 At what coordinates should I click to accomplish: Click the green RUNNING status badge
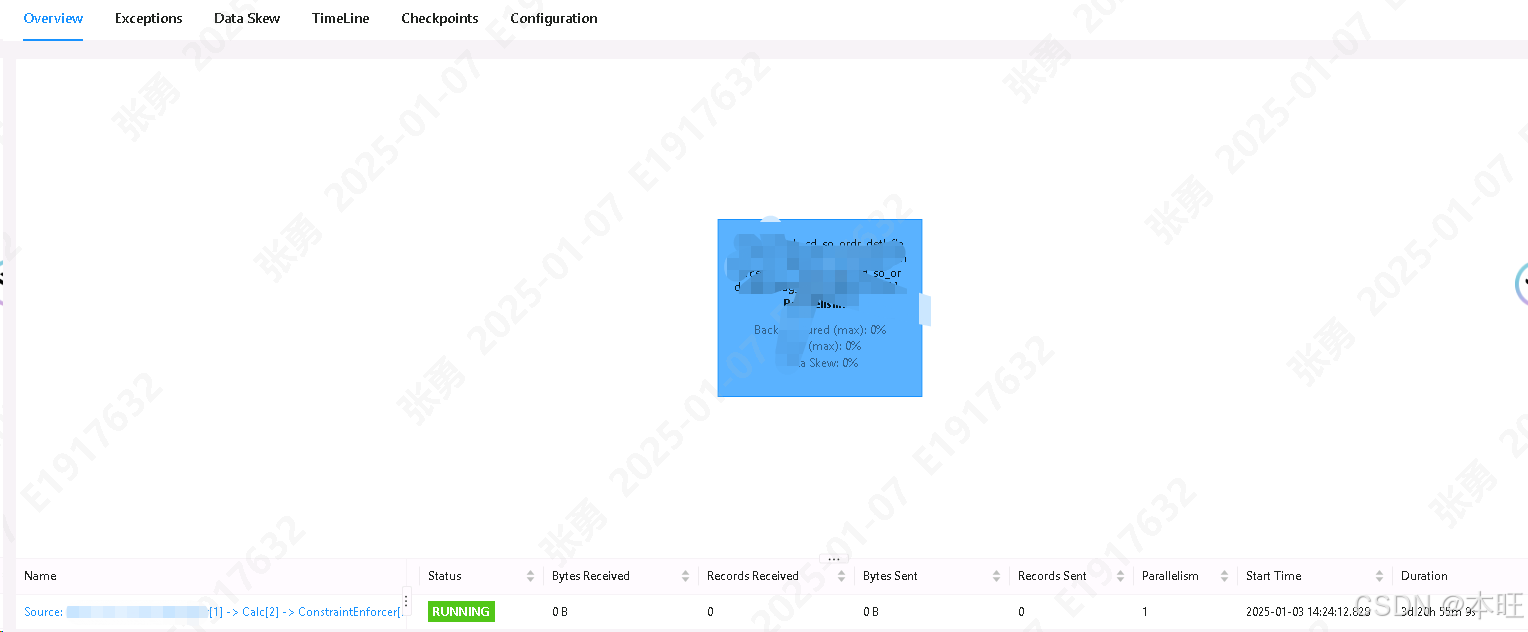(461, 612)
